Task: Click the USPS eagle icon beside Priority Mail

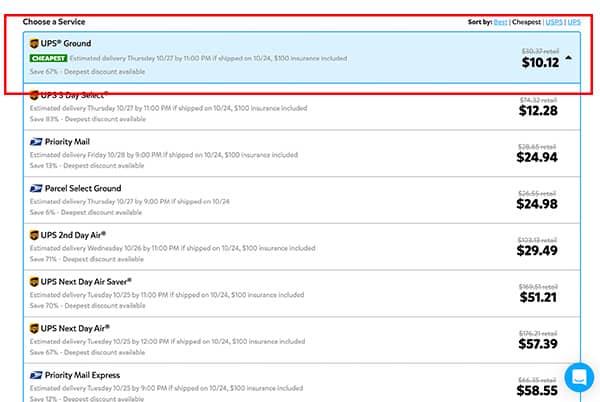Action: (36, 142)
